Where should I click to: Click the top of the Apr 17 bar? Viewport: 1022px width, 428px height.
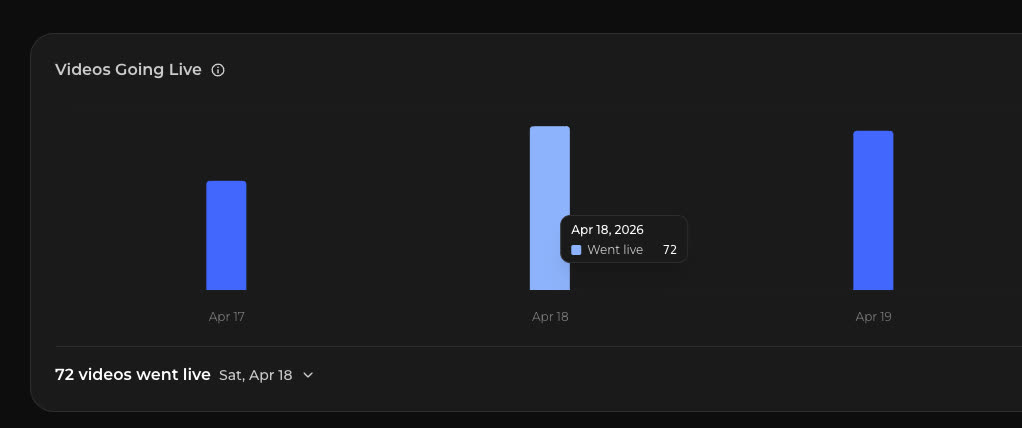pos(226,182)
